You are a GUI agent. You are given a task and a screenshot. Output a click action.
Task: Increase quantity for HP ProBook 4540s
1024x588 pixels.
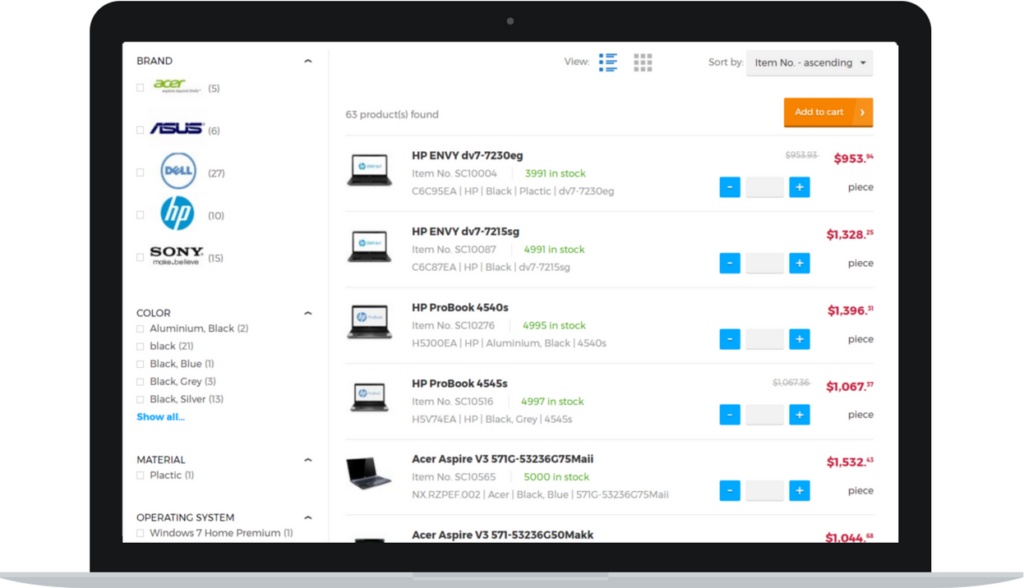(799, 339)
